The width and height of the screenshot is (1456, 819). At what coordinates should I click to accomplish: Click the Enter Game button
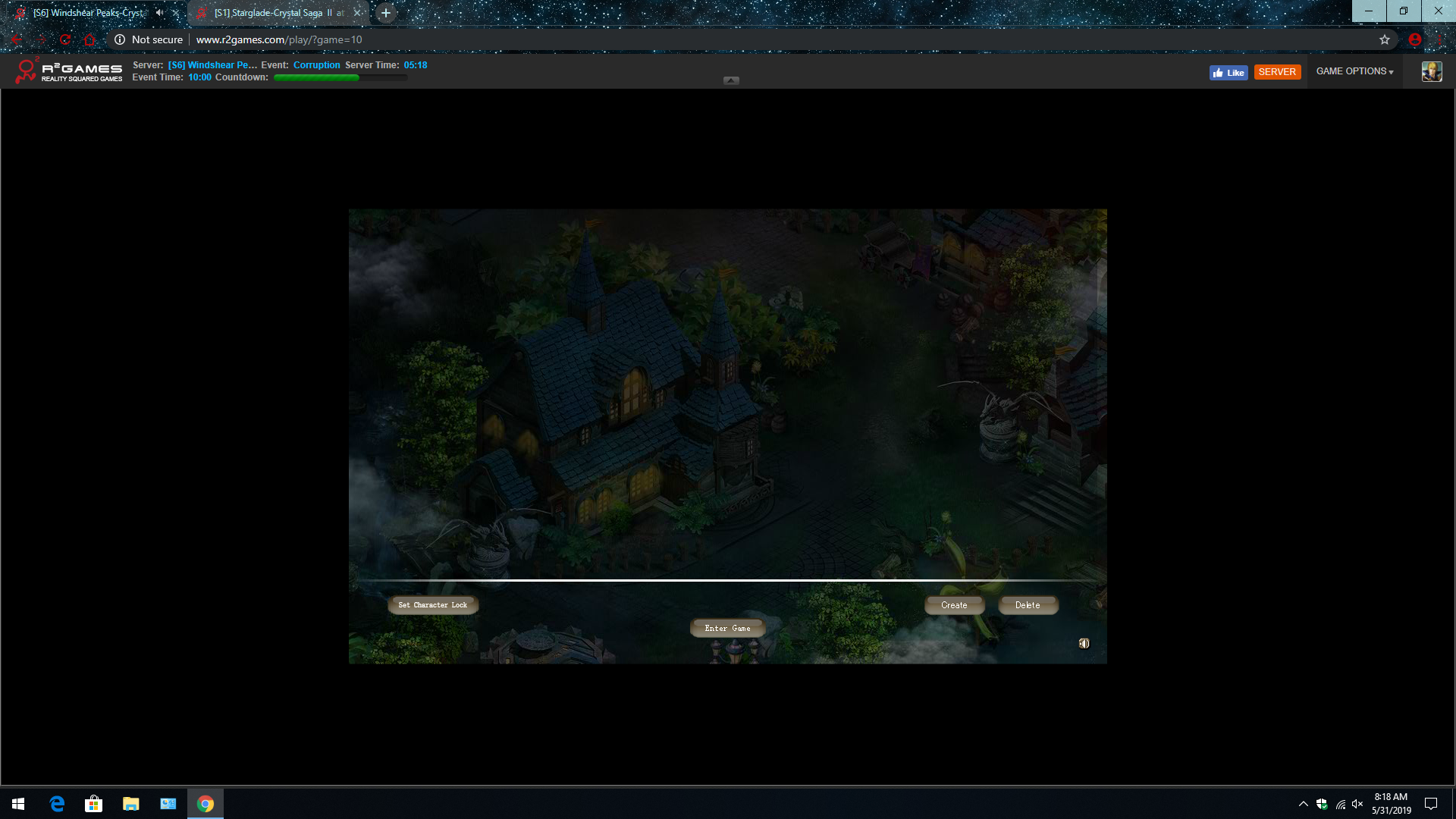[x=727, y=628]
